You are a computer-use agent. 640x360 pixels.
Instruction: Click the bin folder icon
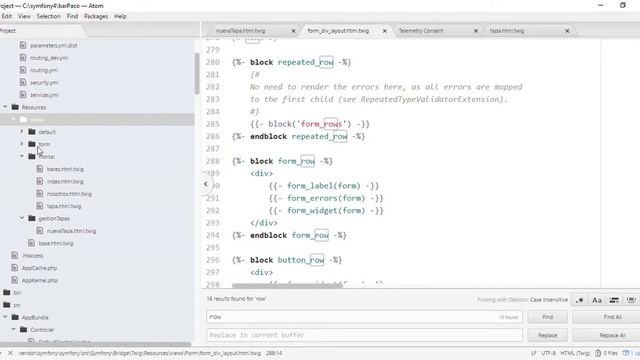(7, 292)
